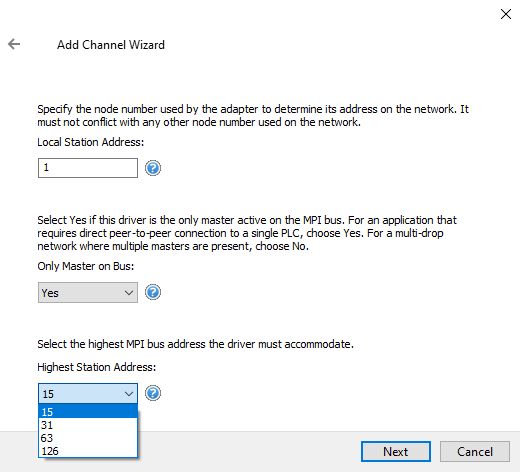Close the Add Channel Wizard window
Screen dimensions: 520x472
[506, 14]
